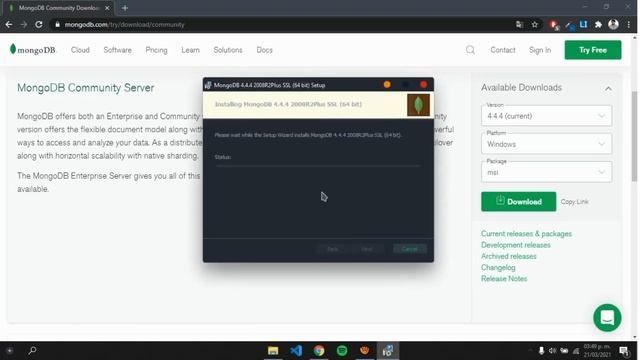Open the Cloud menu in the site navigation

pos(80,50)
